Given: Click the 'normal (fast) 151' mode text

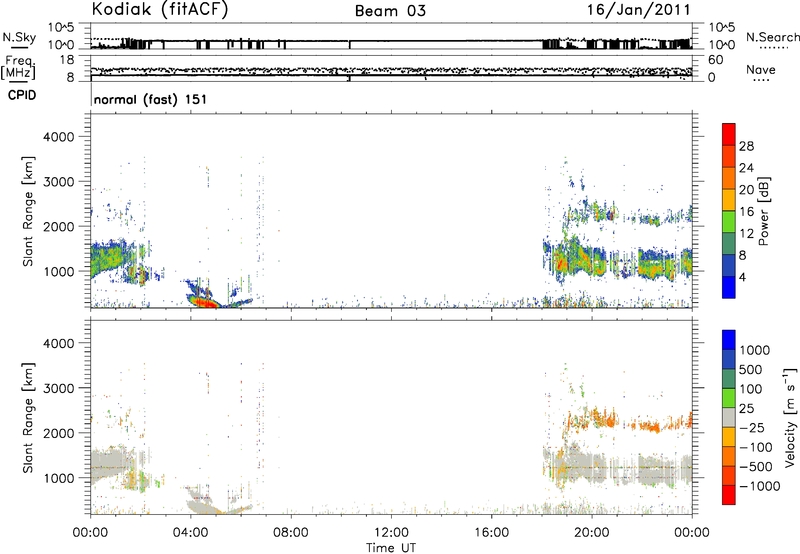Looking at the screenshot, I should click(151, 99).
